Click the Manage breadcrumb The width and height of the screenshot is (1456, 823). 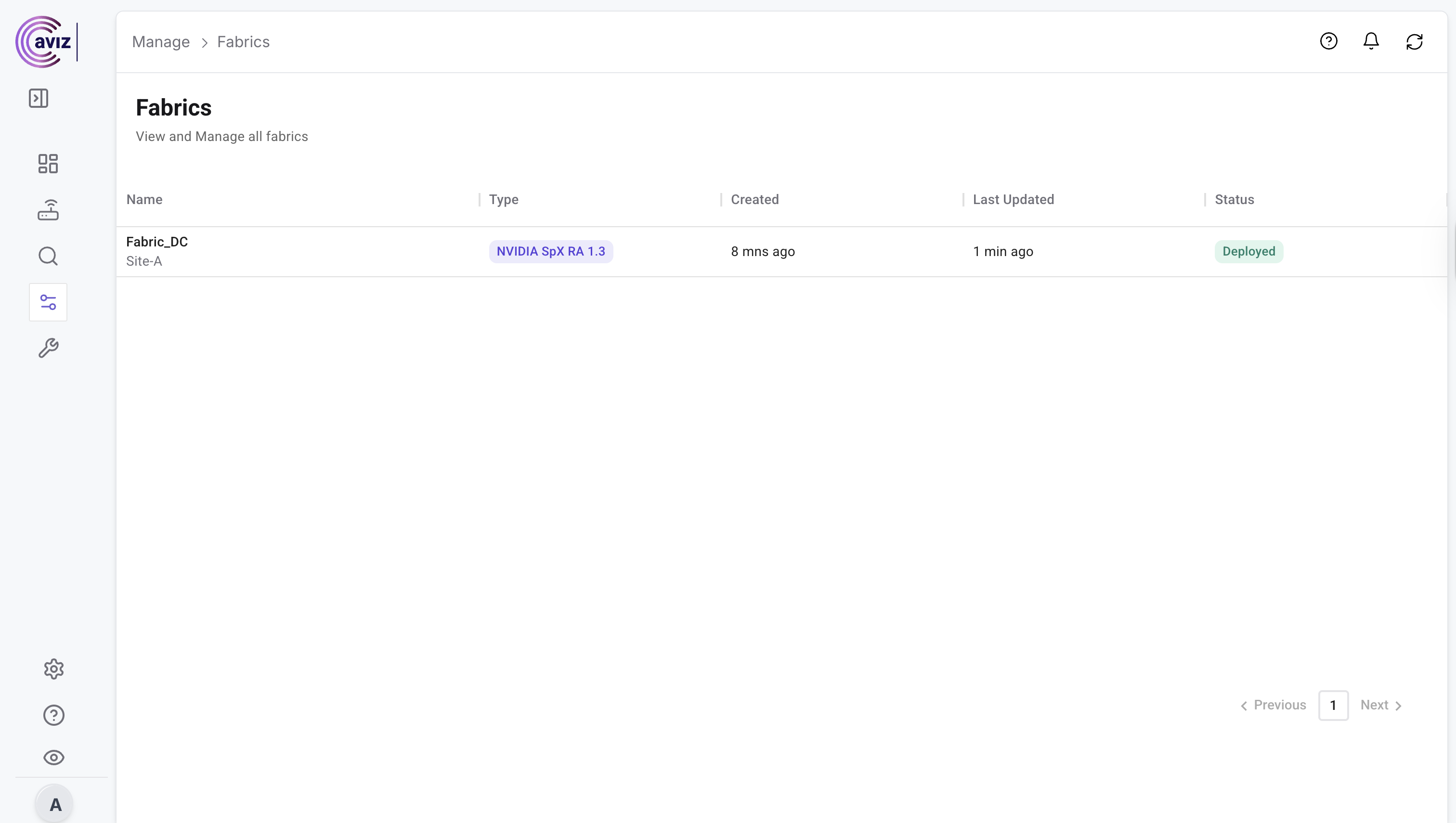[x=161, y=42]
